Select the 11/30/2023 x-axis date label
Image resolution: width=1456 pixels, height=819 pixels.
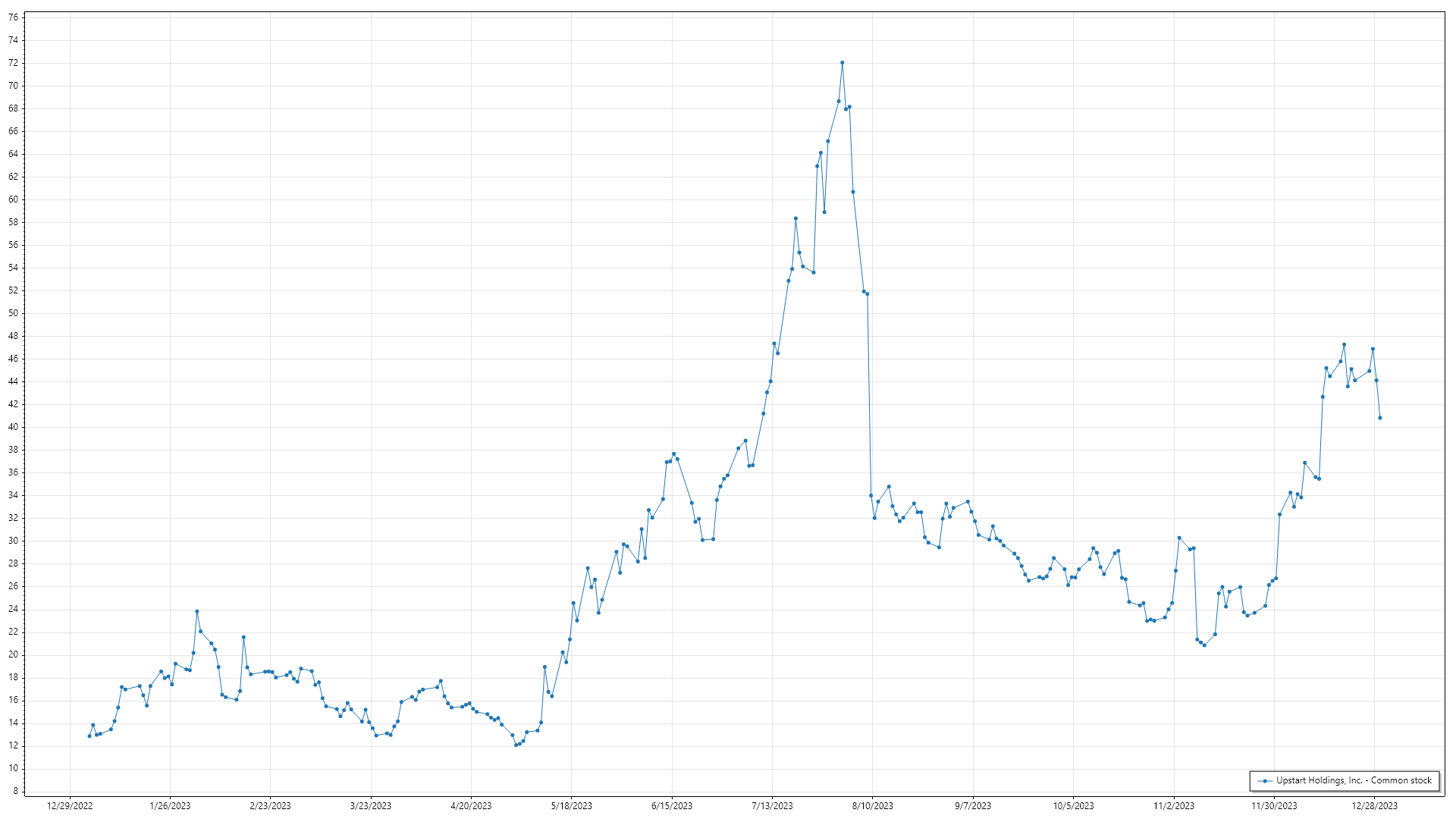coord(1274,806)
